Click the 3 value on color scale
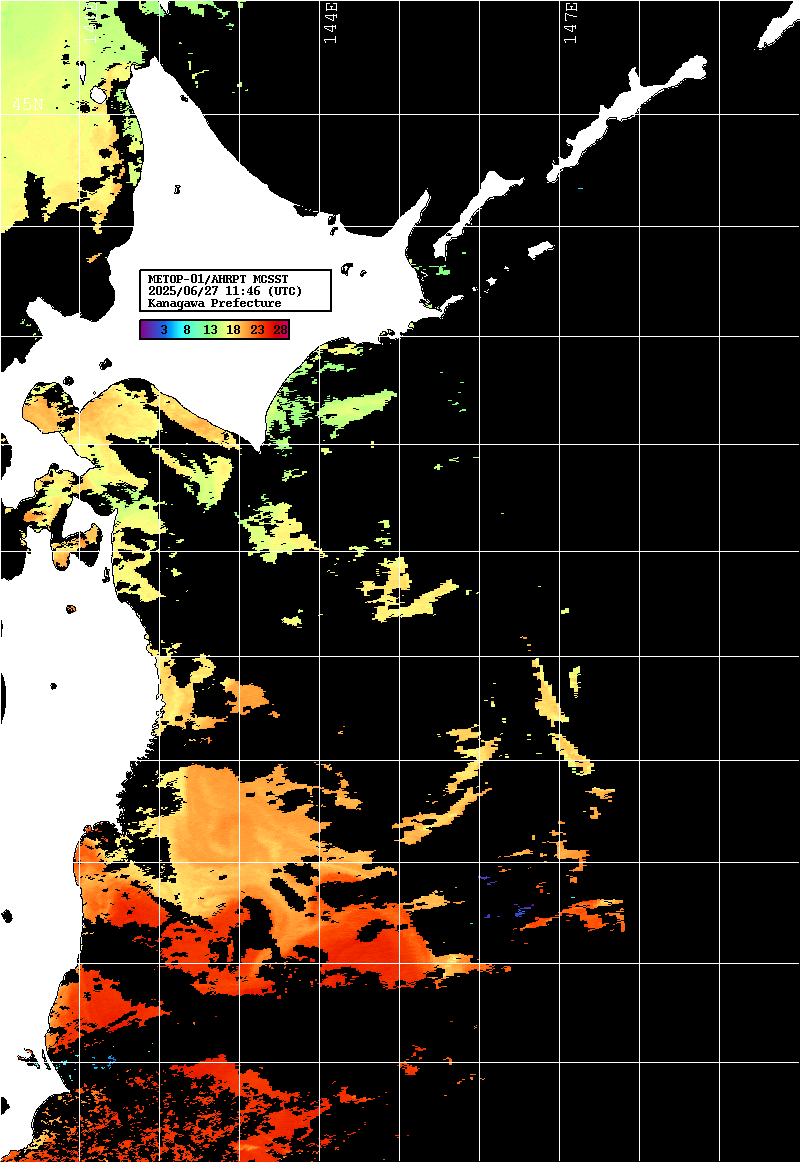This screenshot has height=1162, width=800. point(164,330)
